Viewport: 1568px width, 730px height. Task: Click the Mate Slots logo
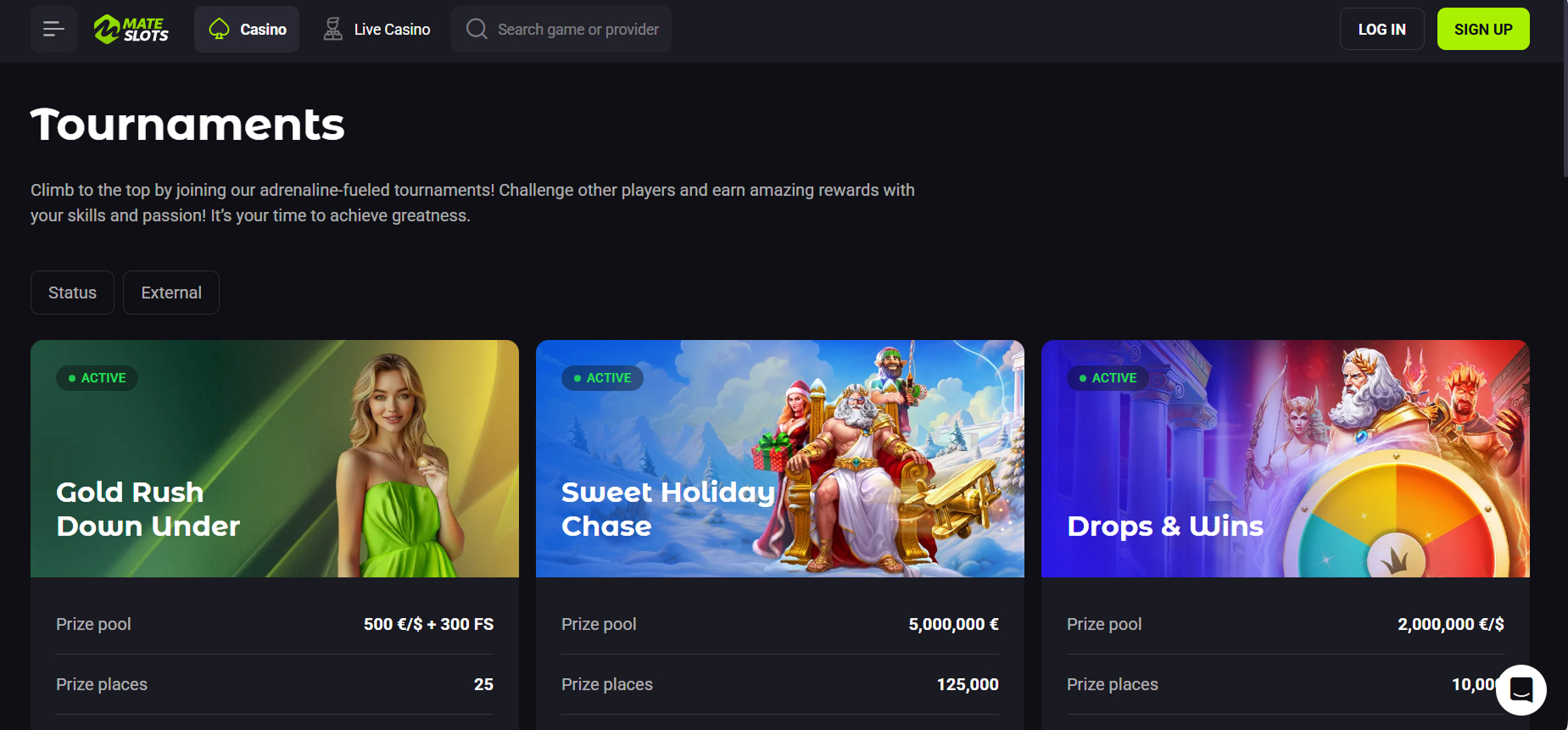tap(131, 29)
